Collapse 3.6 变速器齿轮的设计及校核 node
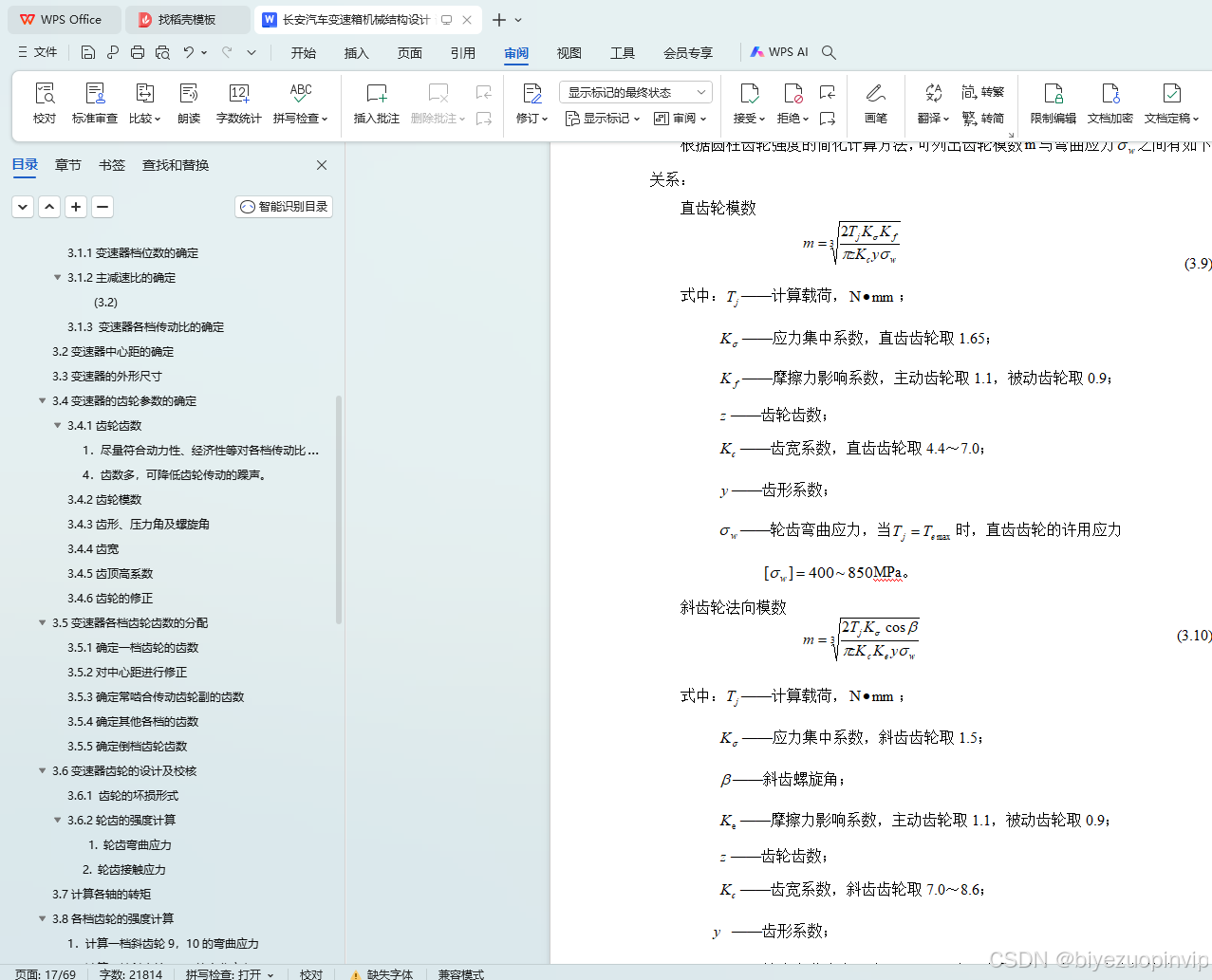The height and width of the screenshot is (980, 1212). point(43,771)
